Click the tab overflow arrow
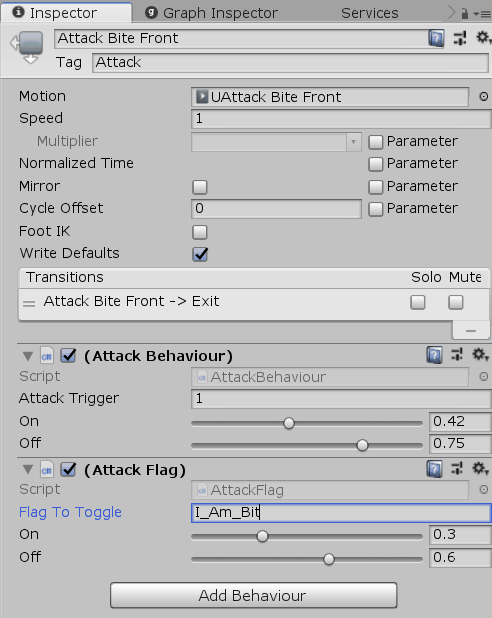Image resolution: width=492 pixels, height=618 pixels. tap(451, 13)
